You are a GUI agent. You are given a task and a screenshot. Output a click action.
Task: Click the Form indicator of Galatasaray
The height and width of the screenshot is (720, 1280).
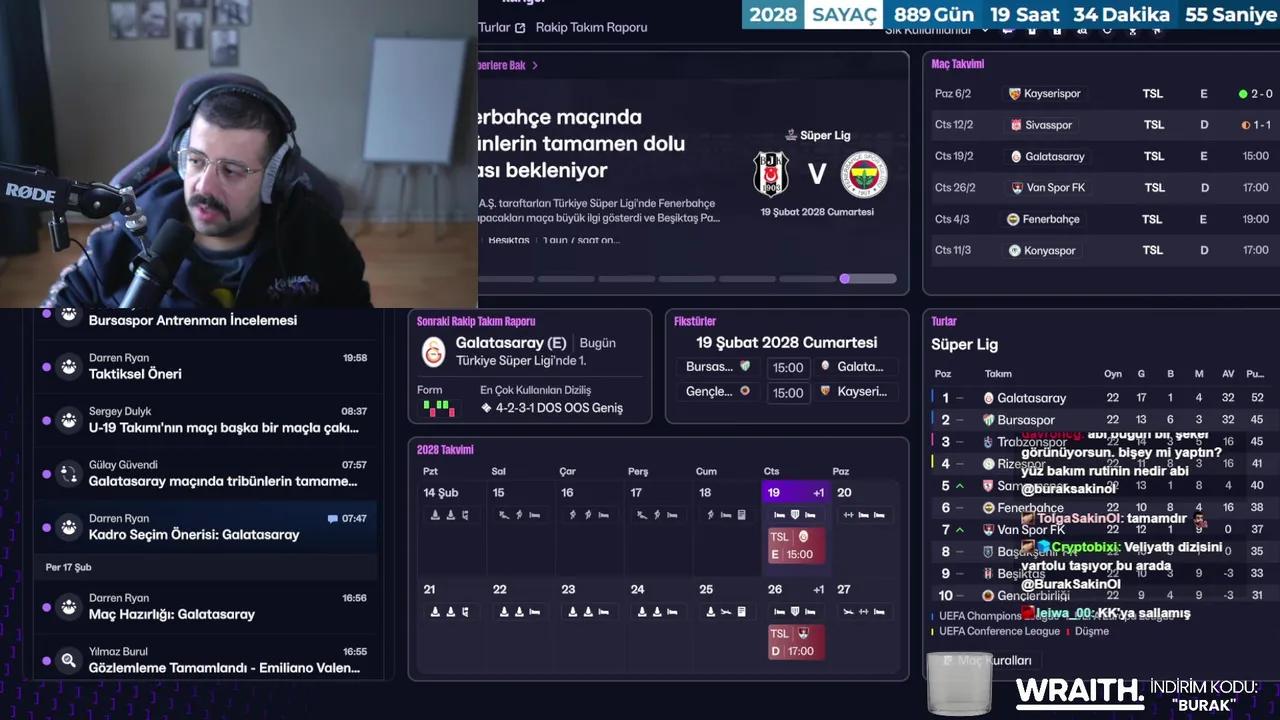point(439,408)
